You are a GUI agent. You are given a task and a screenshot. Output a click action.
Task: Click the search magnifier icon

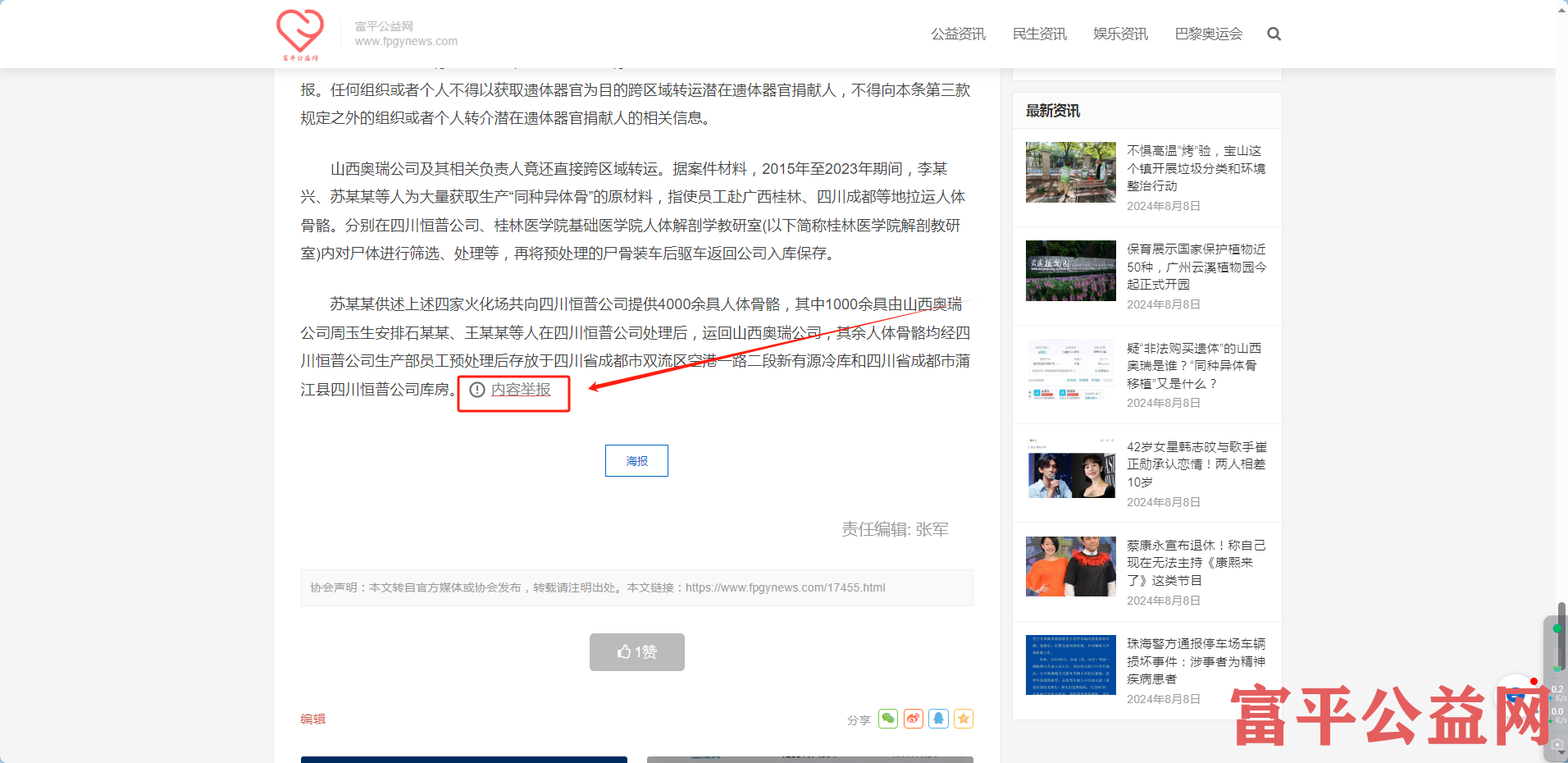[1274, 34]
